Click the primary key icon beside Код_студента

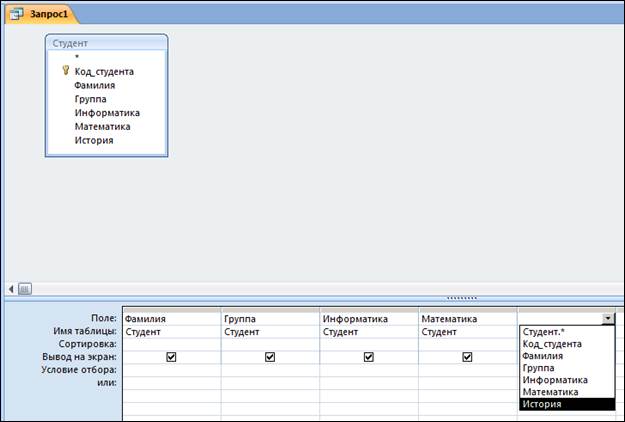tap(66, 71)
